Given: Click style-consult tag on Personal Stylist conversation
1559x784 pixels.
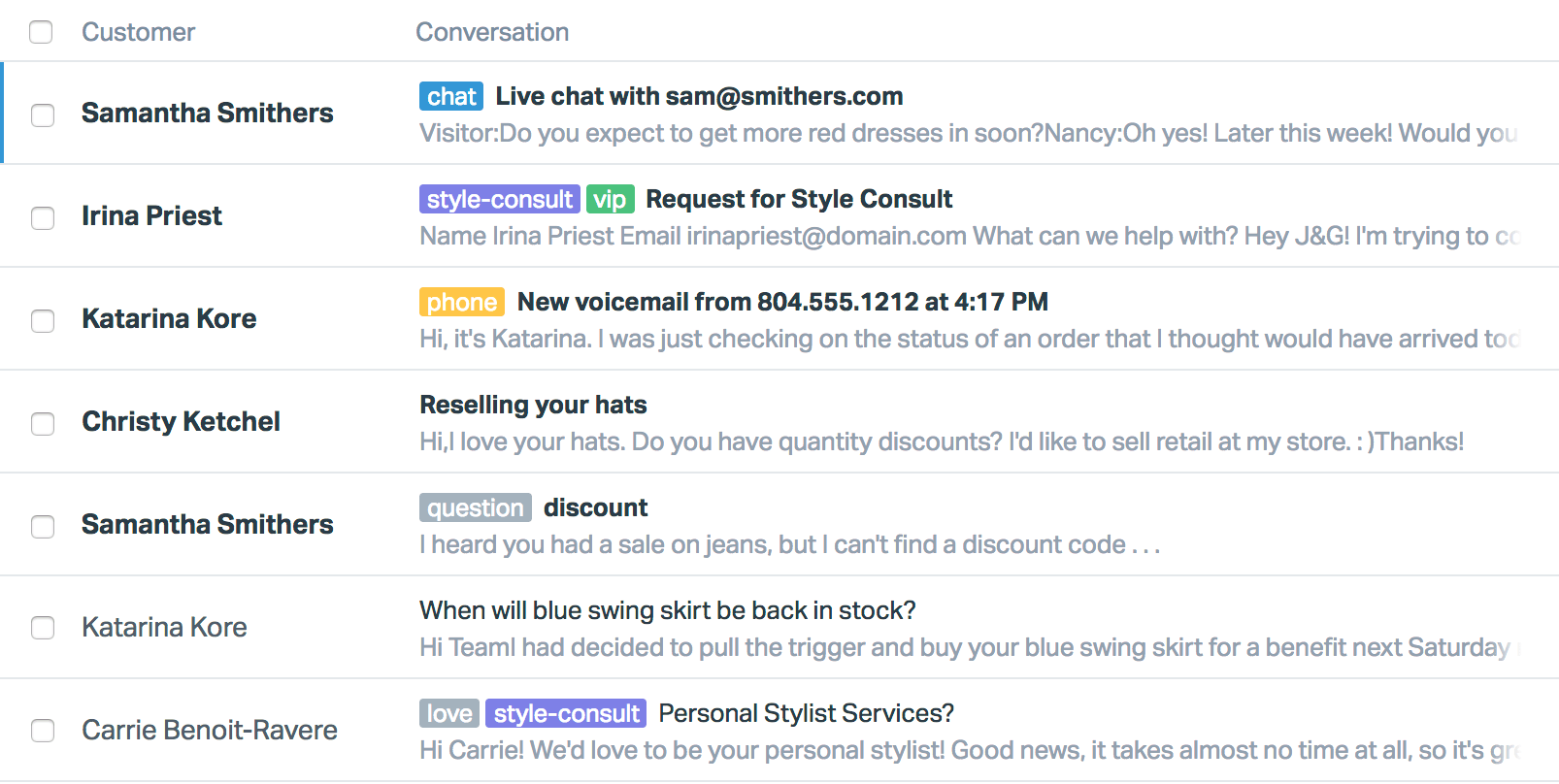Looking at the screenshot, I should tap(566, 713).
